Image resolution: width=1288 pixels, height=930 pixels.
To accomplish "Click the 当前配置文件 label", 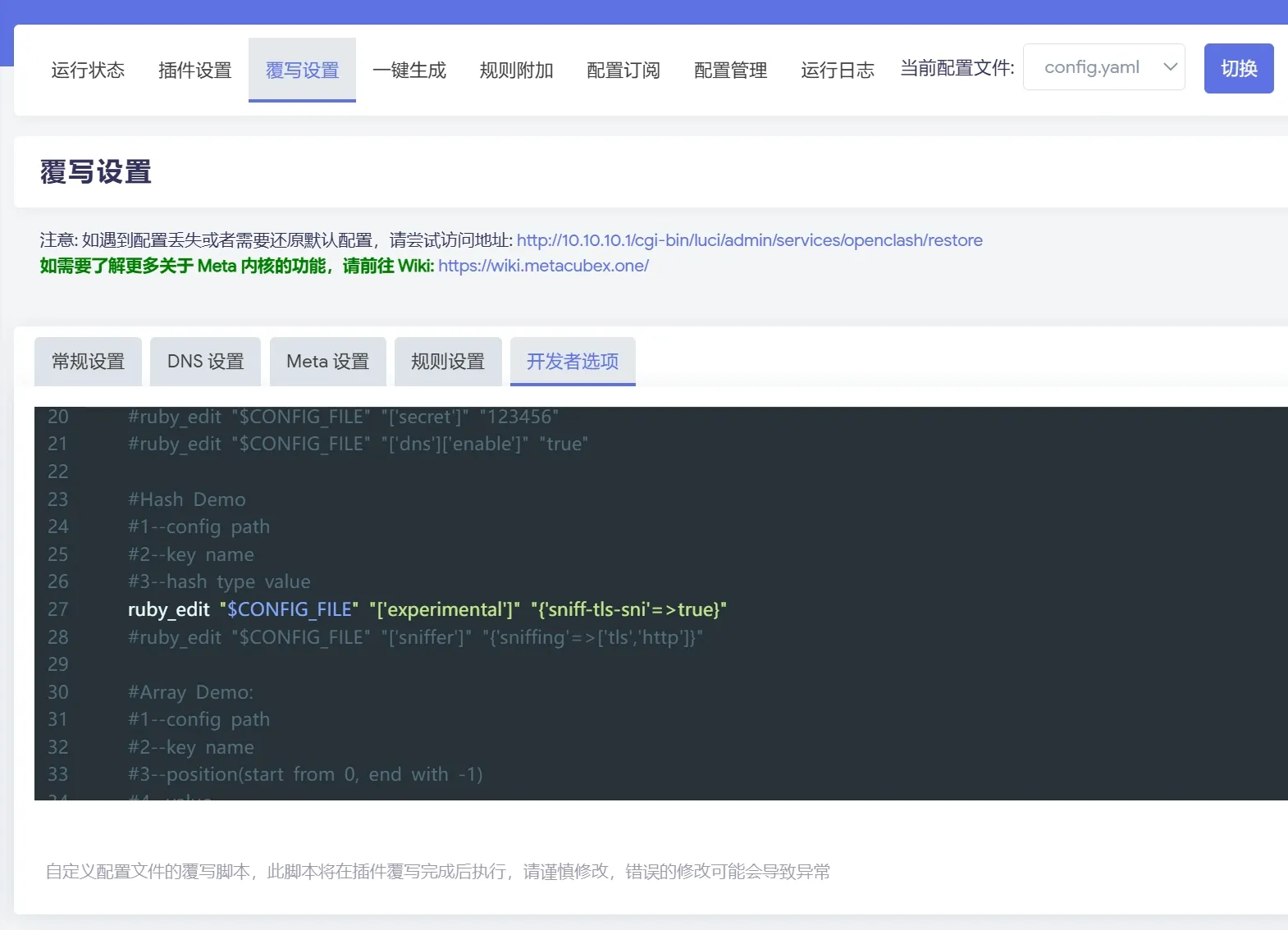I will click(957, 68).
